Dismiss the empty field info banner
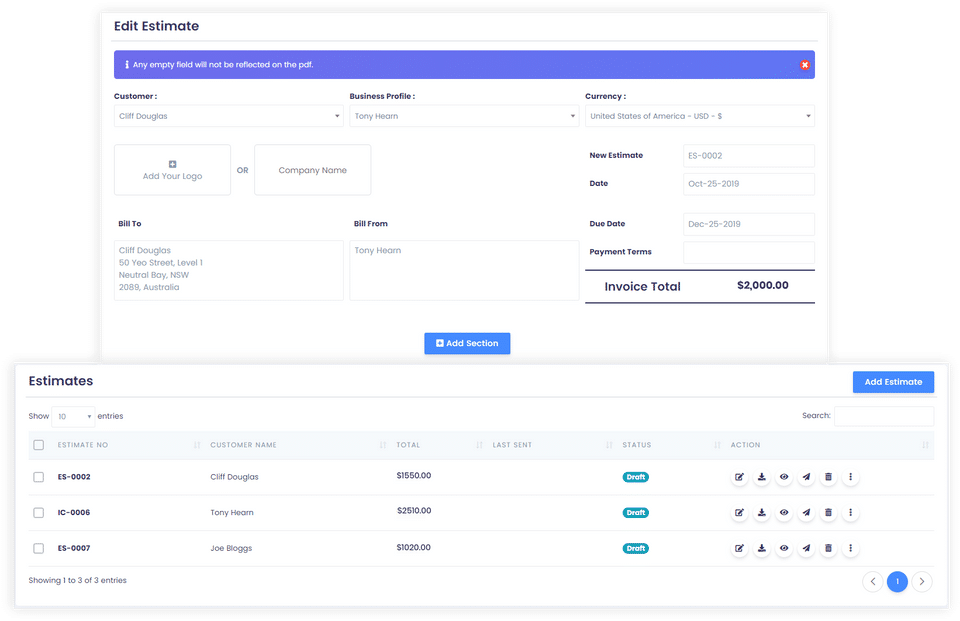960x621 pixels. [x=804, y=65]
